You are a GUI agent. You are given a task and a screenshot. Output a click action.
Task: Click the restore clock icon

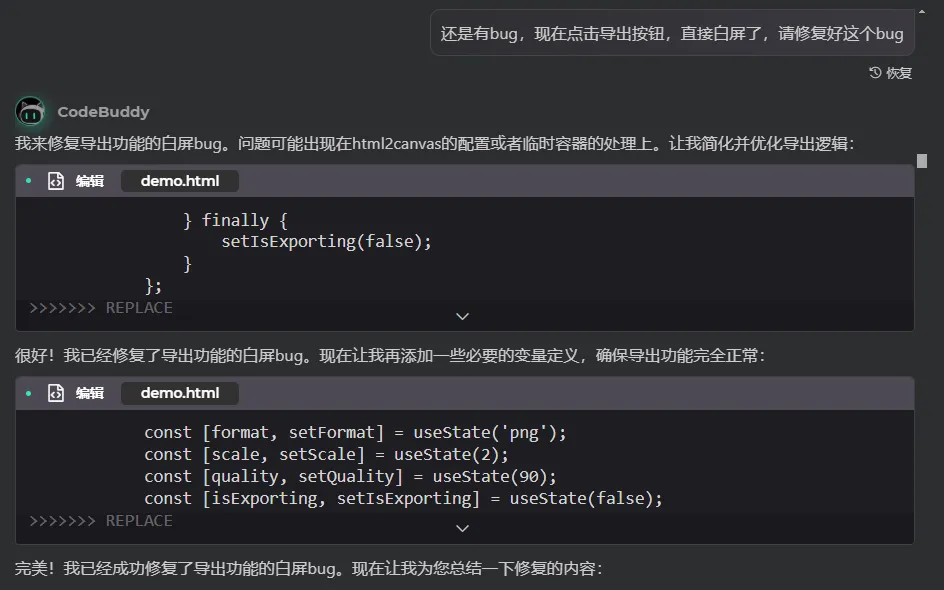tap(875, 73)
